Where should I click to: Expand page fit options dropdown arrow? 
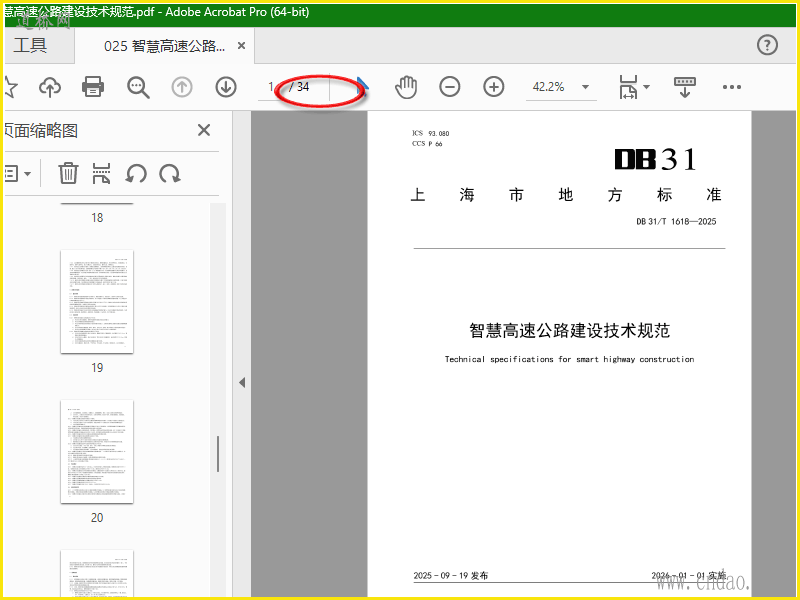click(x=646, y=87)
